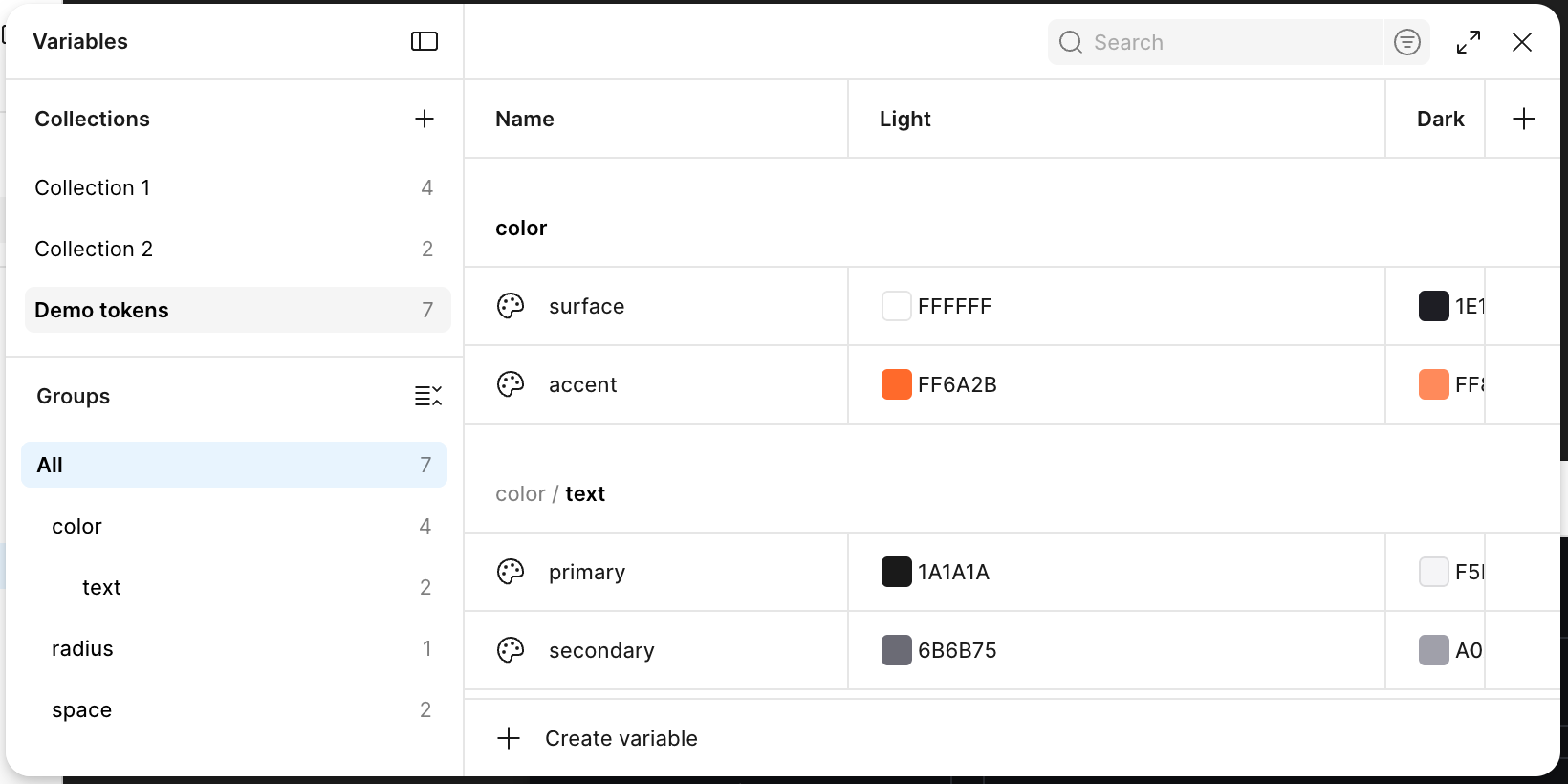The height and width of the screenshot is (784, 1568).
Task: Select the All group filter
Action: click(234, 465)
